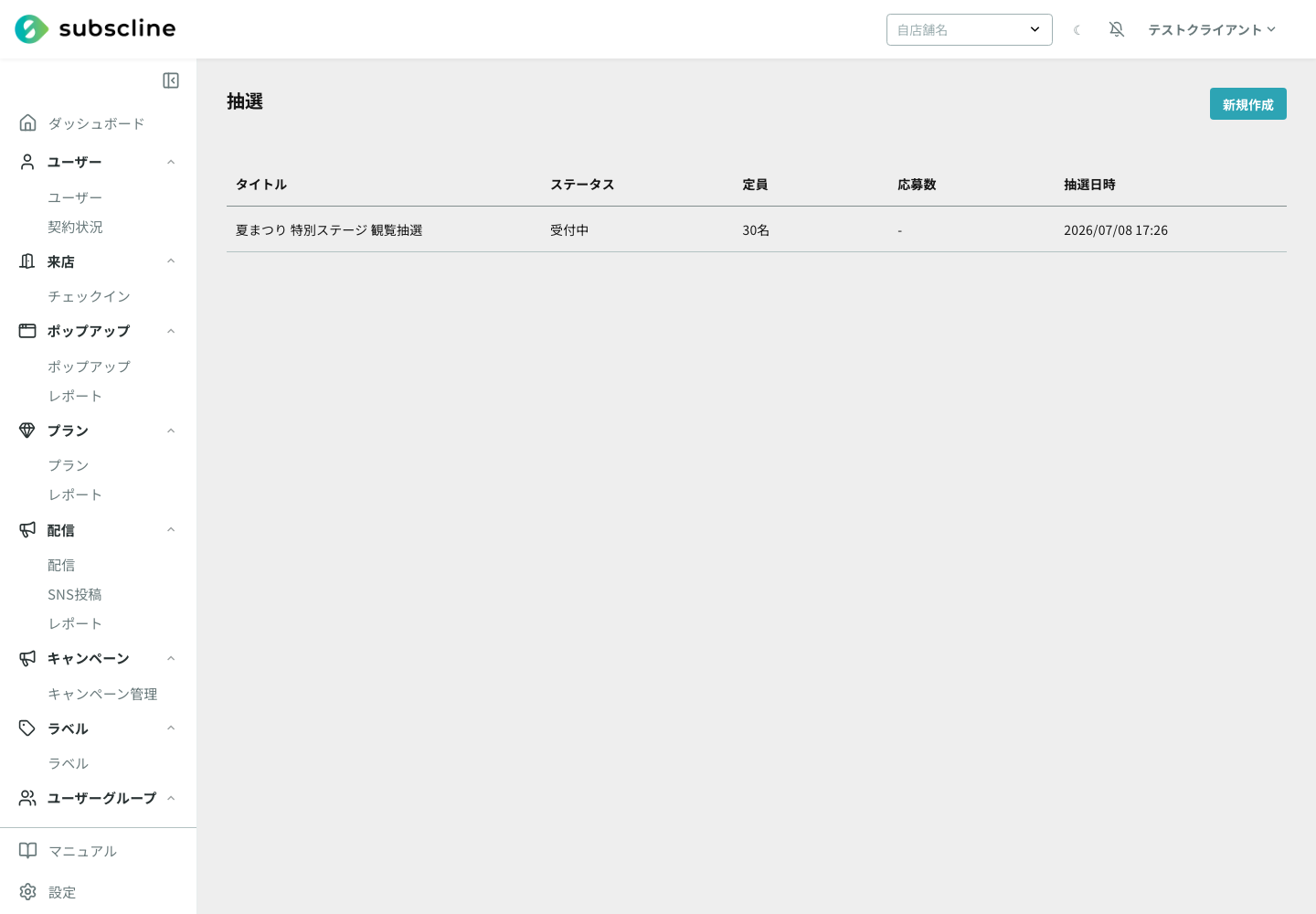Screen dimensions: 1316x914
Task: Open the 自店舗名 store dropdown
Action: [970, 29]
